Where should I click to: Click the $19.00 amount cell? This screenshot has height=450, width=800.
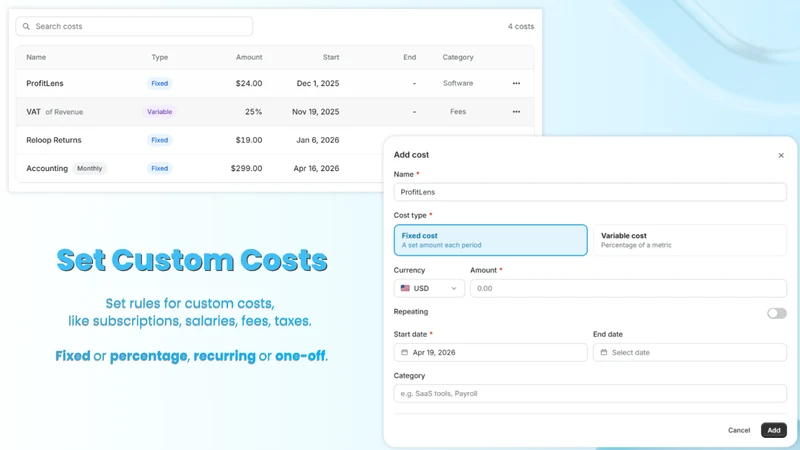[x=249, y=140]
